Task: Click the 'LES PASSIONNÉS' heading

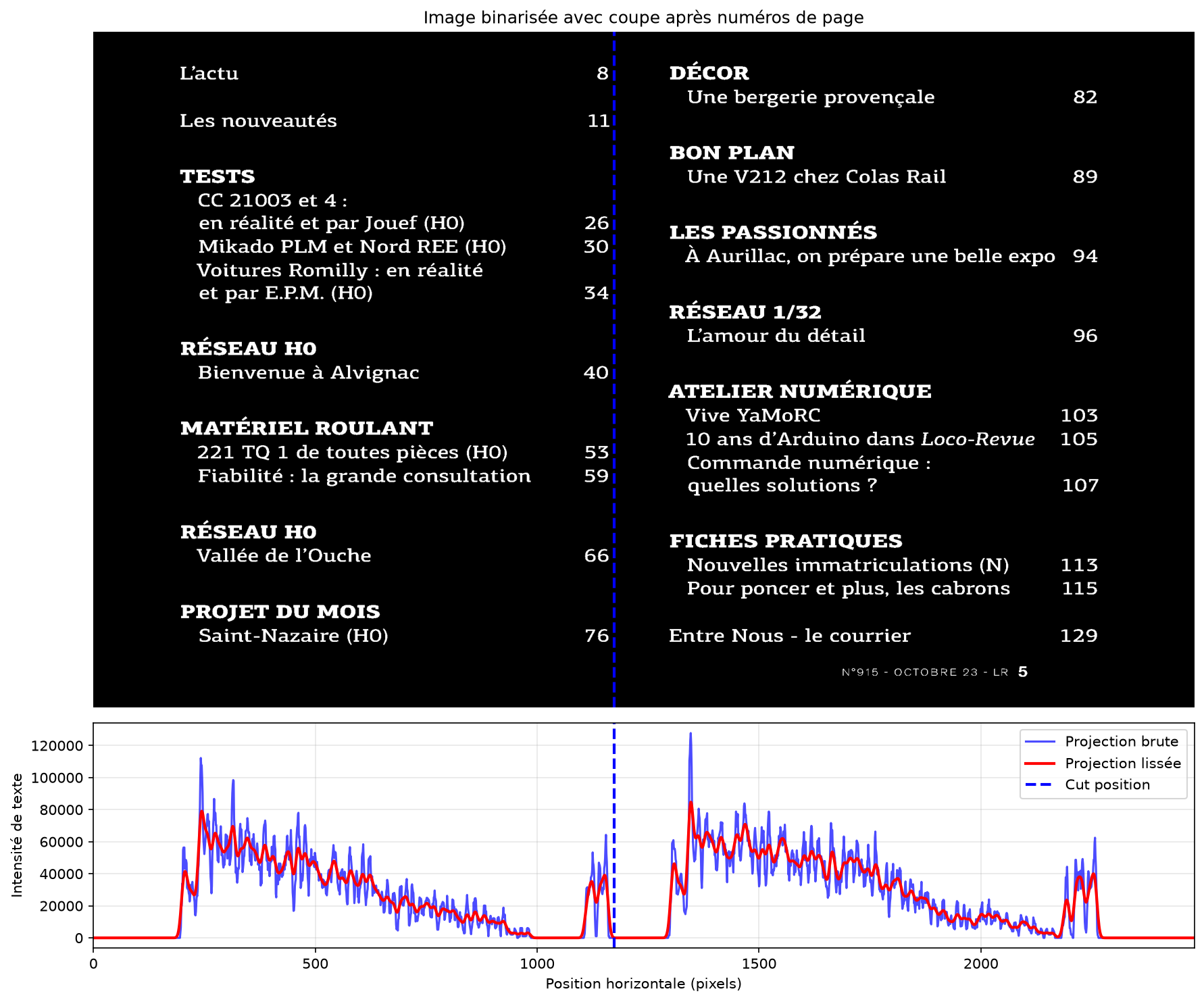Action: (x=773, y=232)
